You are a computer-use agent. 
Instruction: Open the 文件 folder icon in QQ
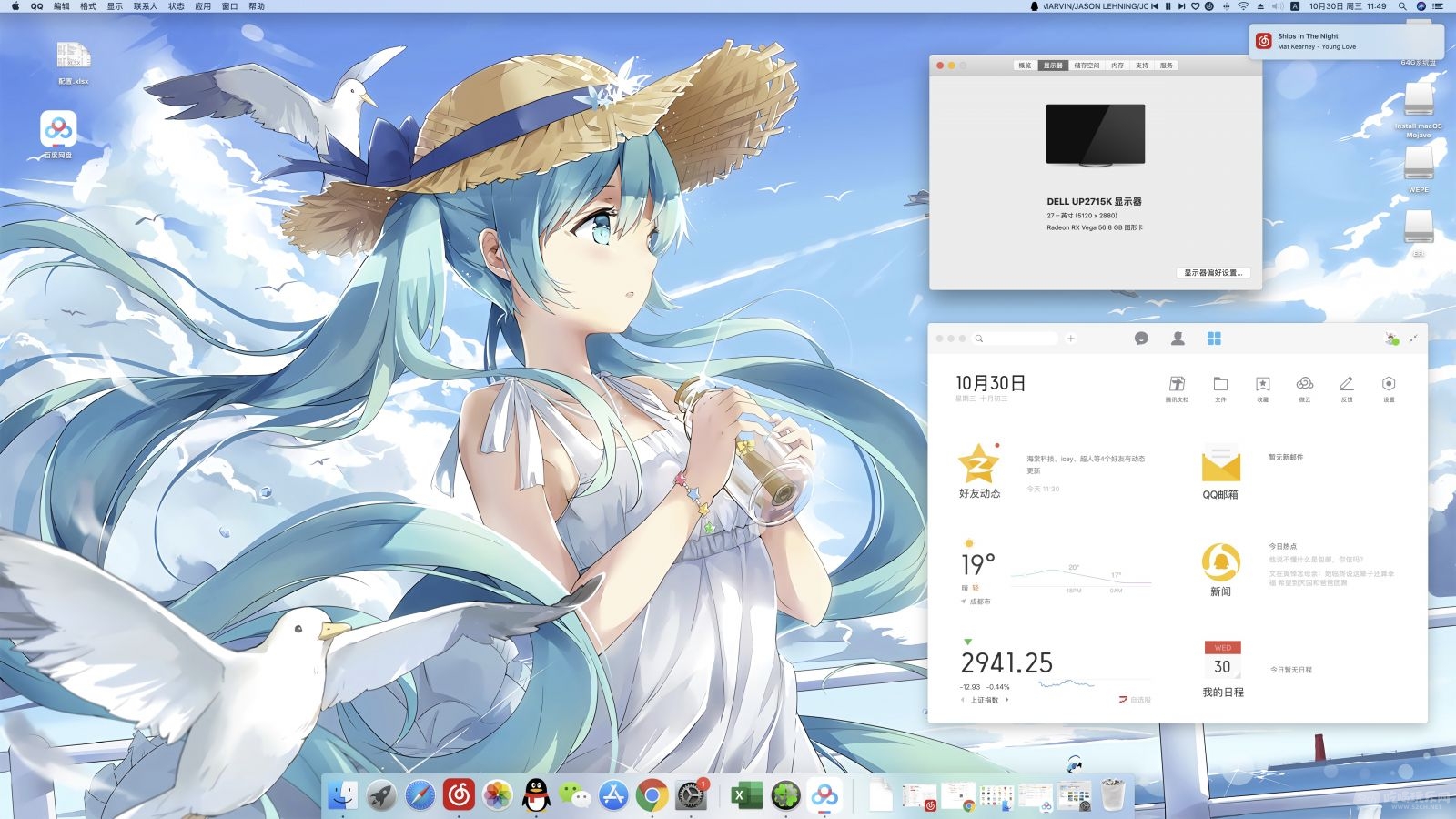[1220, 389]
